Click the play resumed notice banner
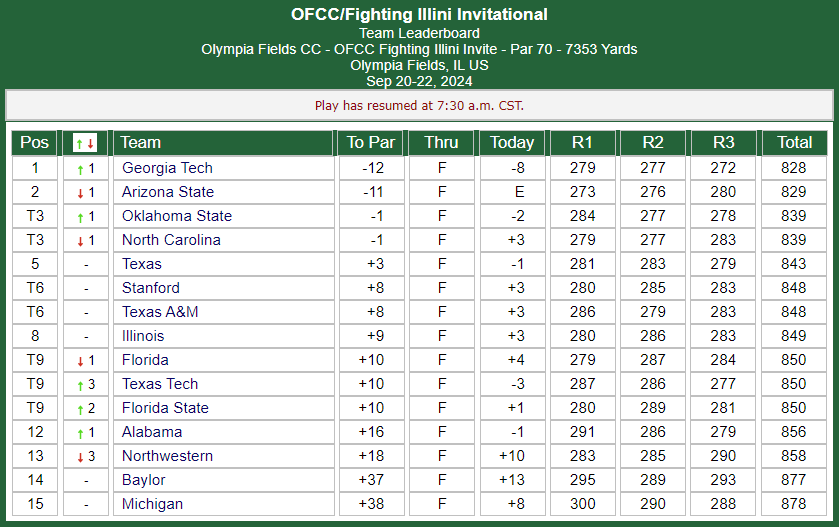839x527 pixels. (x=420, y=105)
